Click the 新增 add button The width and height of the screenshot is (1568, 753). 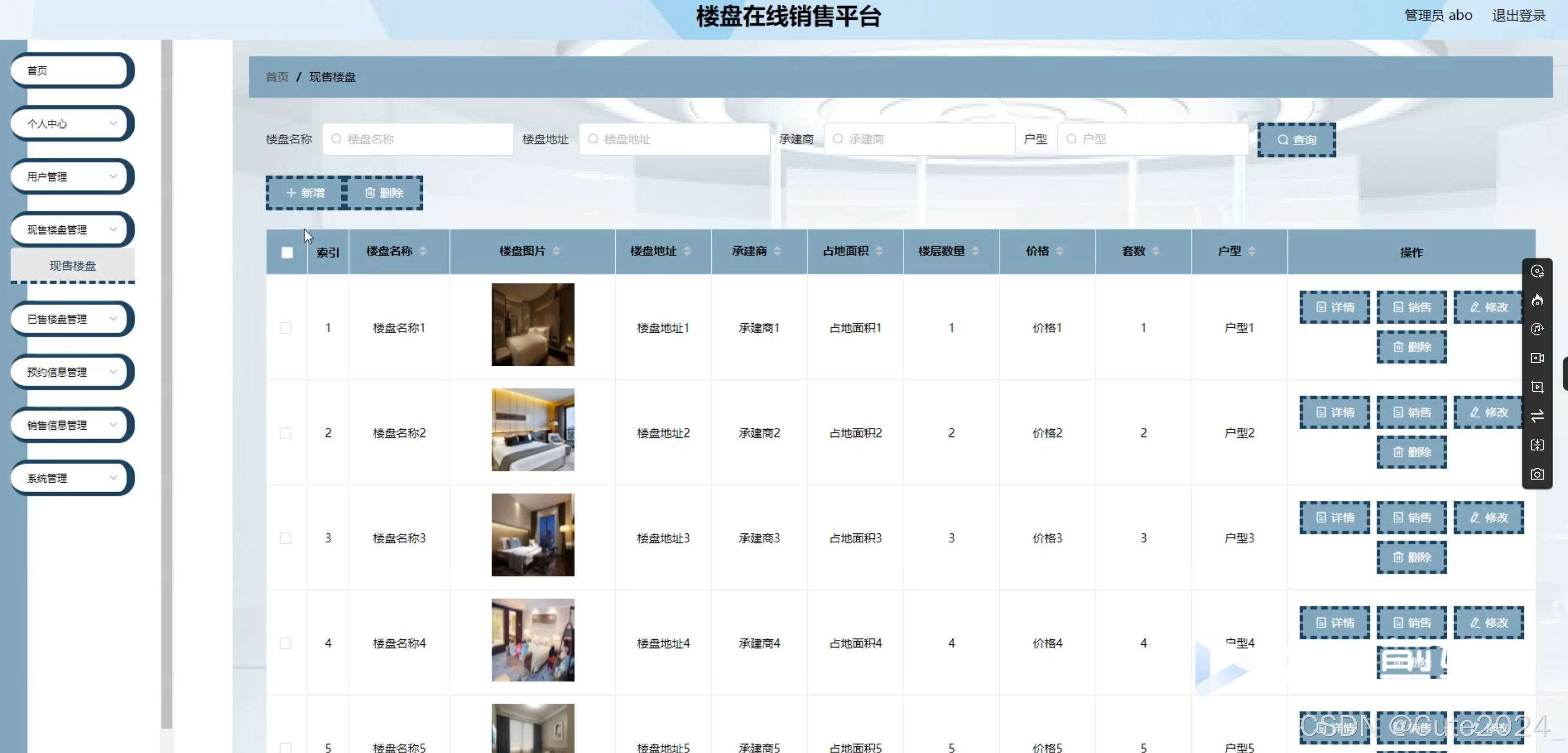305,193
